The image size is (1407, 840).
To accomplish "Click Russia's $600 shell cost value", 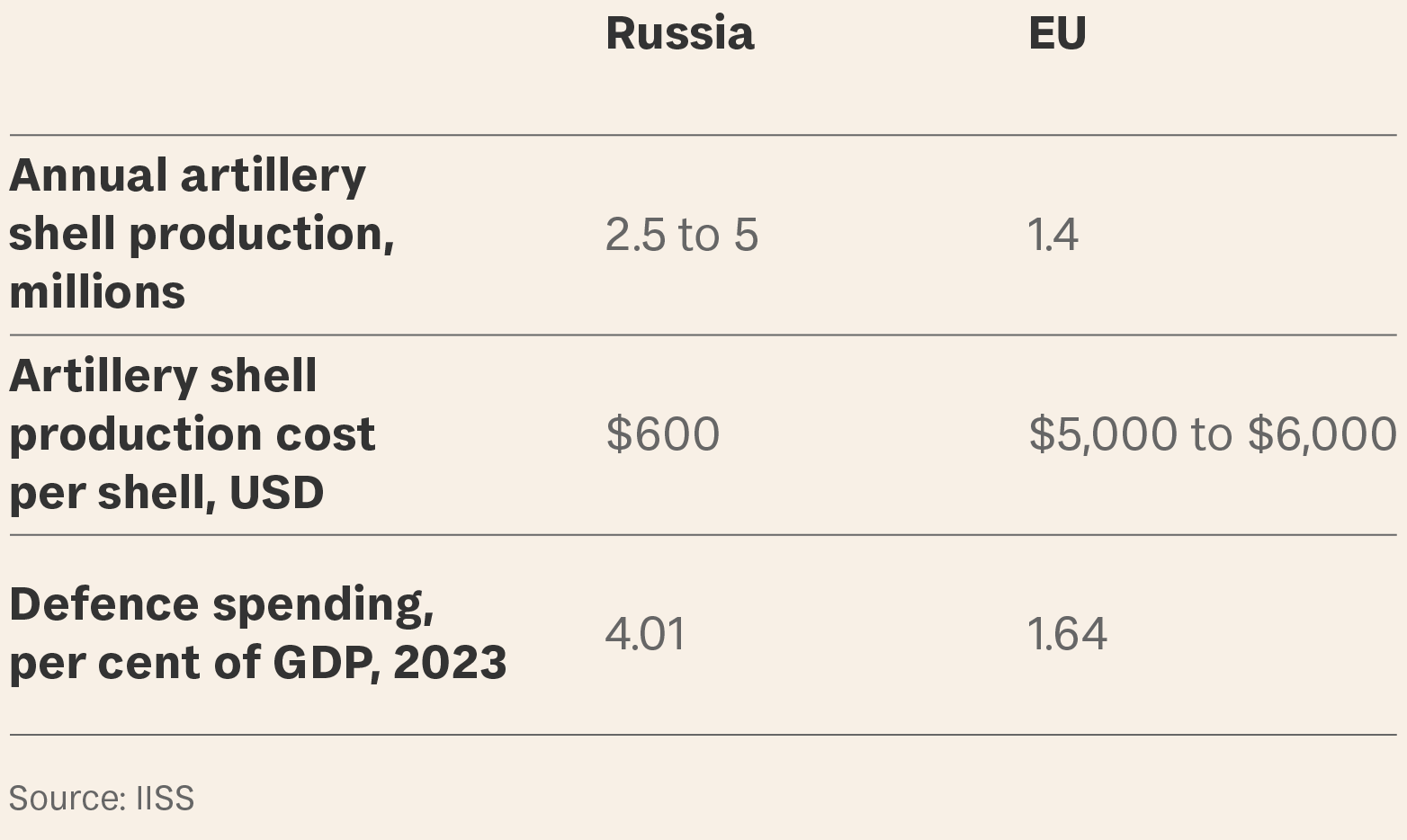I will pyautogui.click(x=663, y=434).
